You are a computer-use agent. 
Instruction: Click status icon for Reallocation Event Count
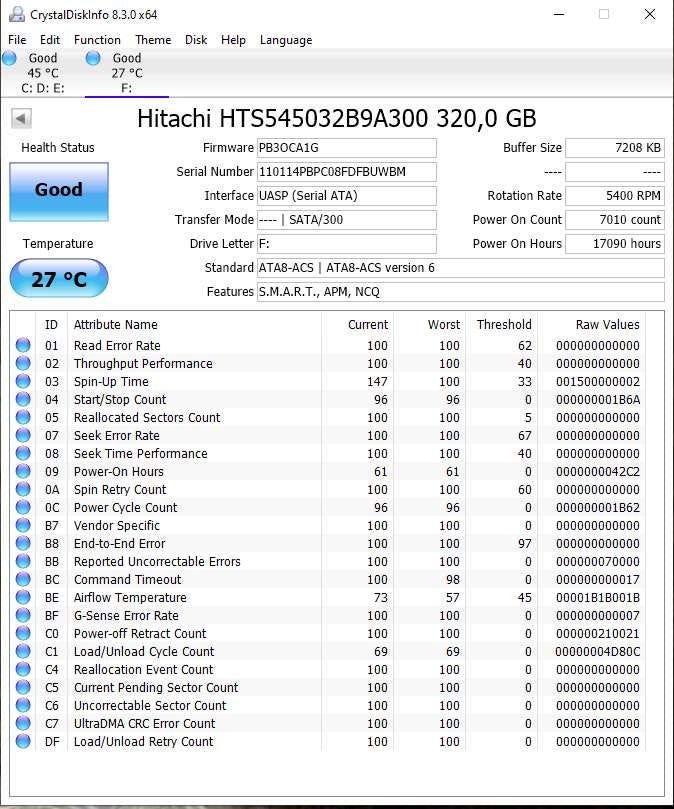point(23,669)
